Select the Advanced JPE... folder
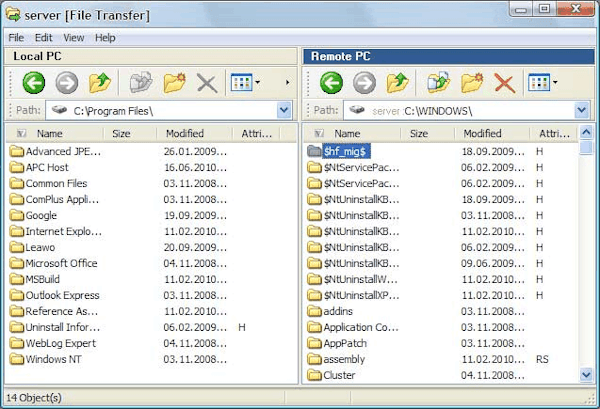This screenshot has height=409, width=600. pyautogui.click(x=64, y=152)
